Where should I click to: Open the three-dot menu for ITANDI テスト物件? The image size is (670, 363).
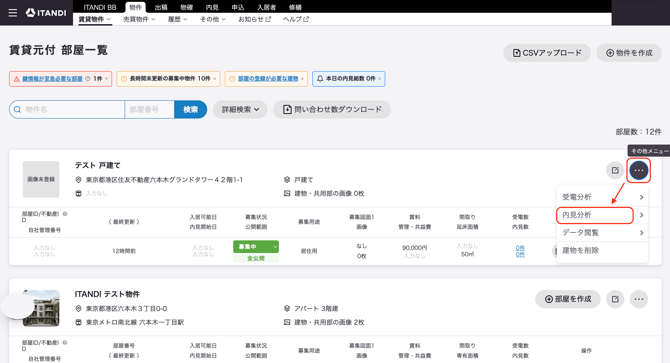(x=639, y=299)
